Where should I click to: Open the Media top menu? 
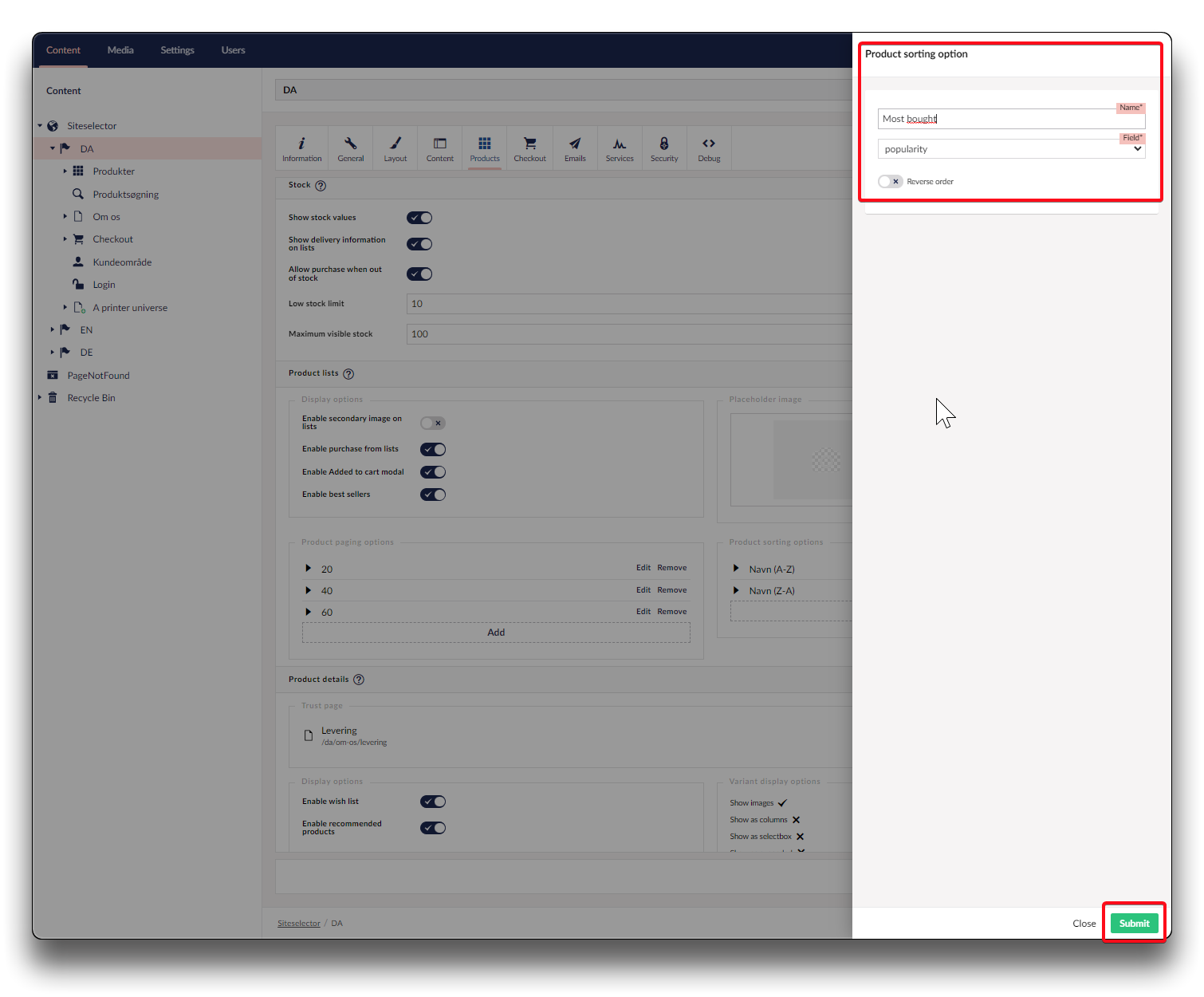tap(120, 50)
